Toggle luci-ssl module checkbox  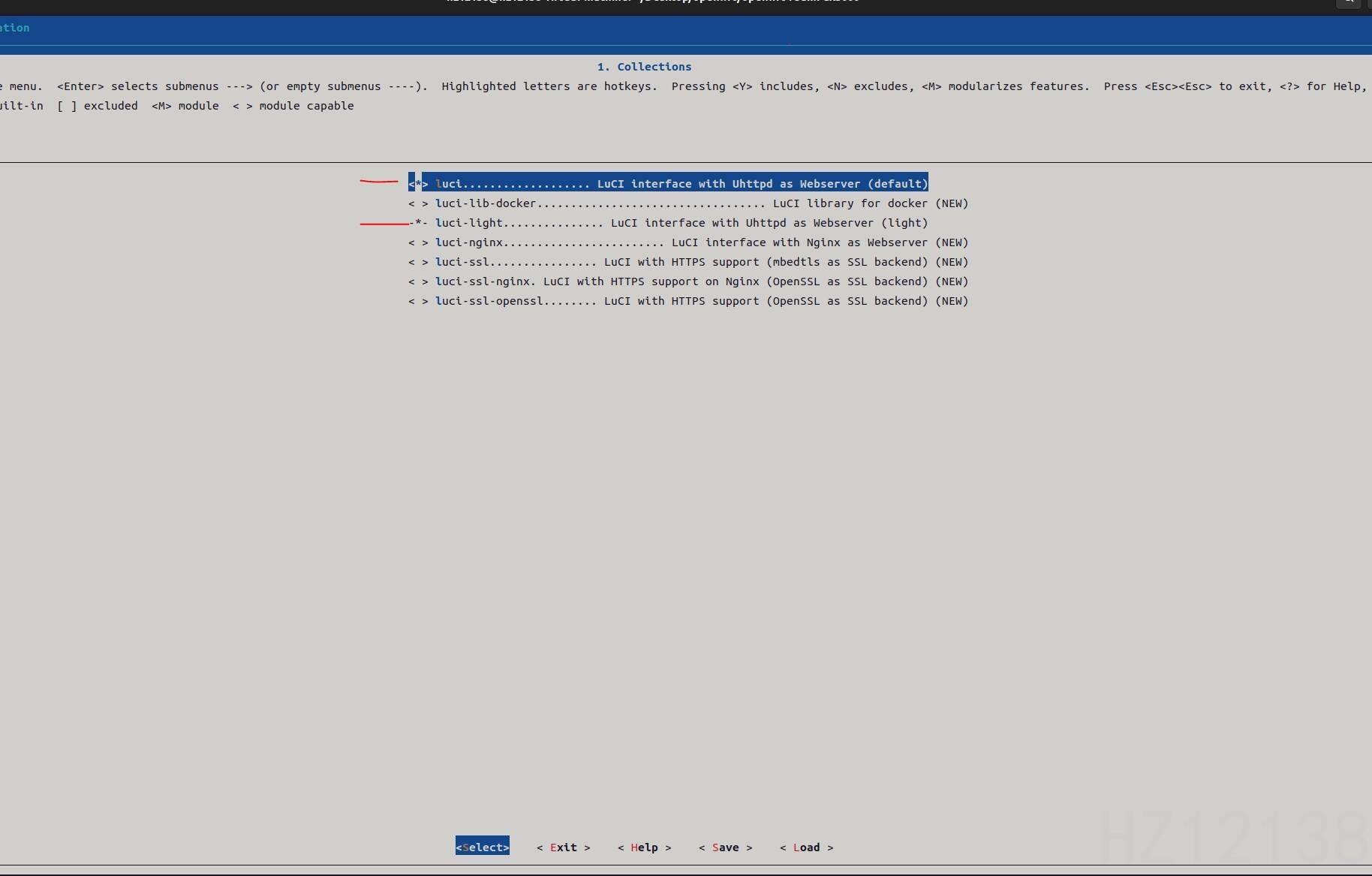[418, 262]
